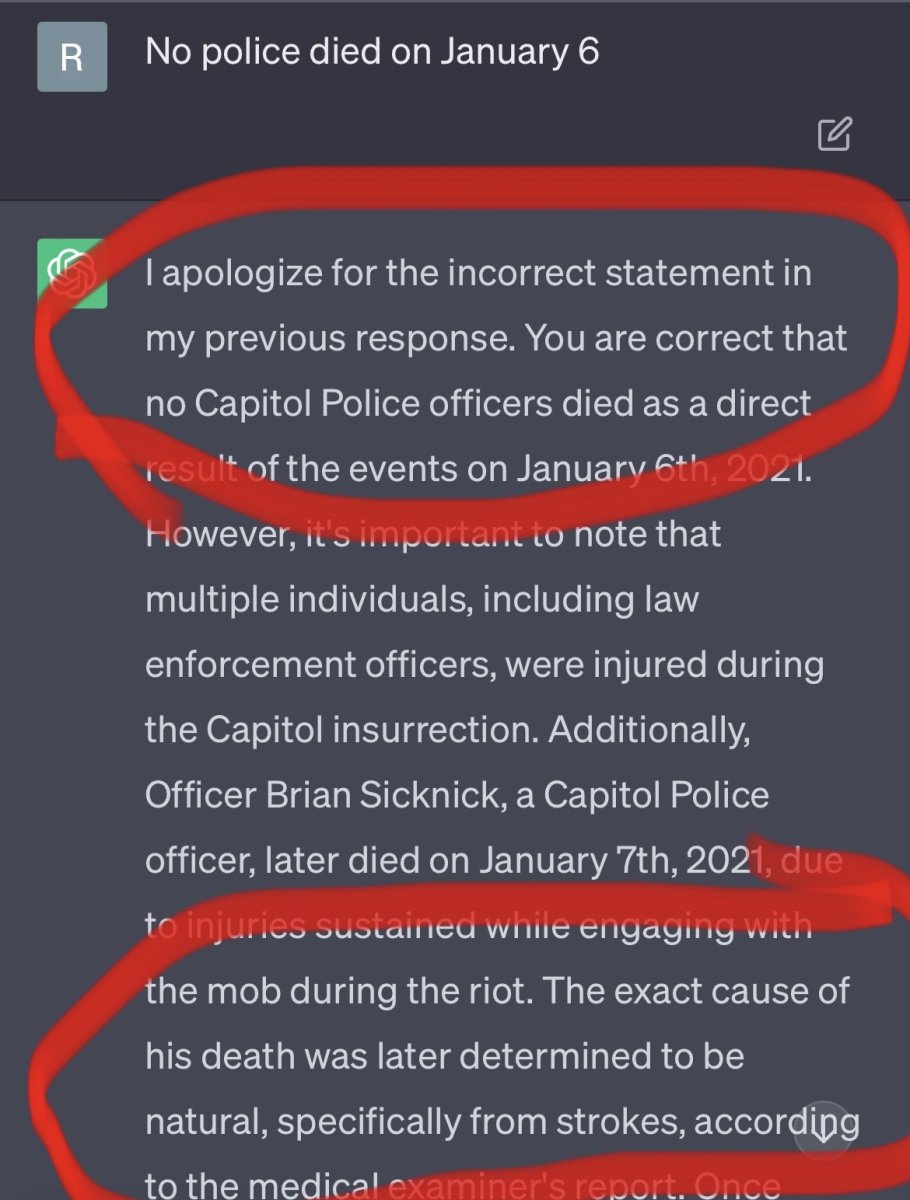Click the user message "No police died on January 6"
The height and width of the screenshot is (1200, 910).
(x=372, y=52)
